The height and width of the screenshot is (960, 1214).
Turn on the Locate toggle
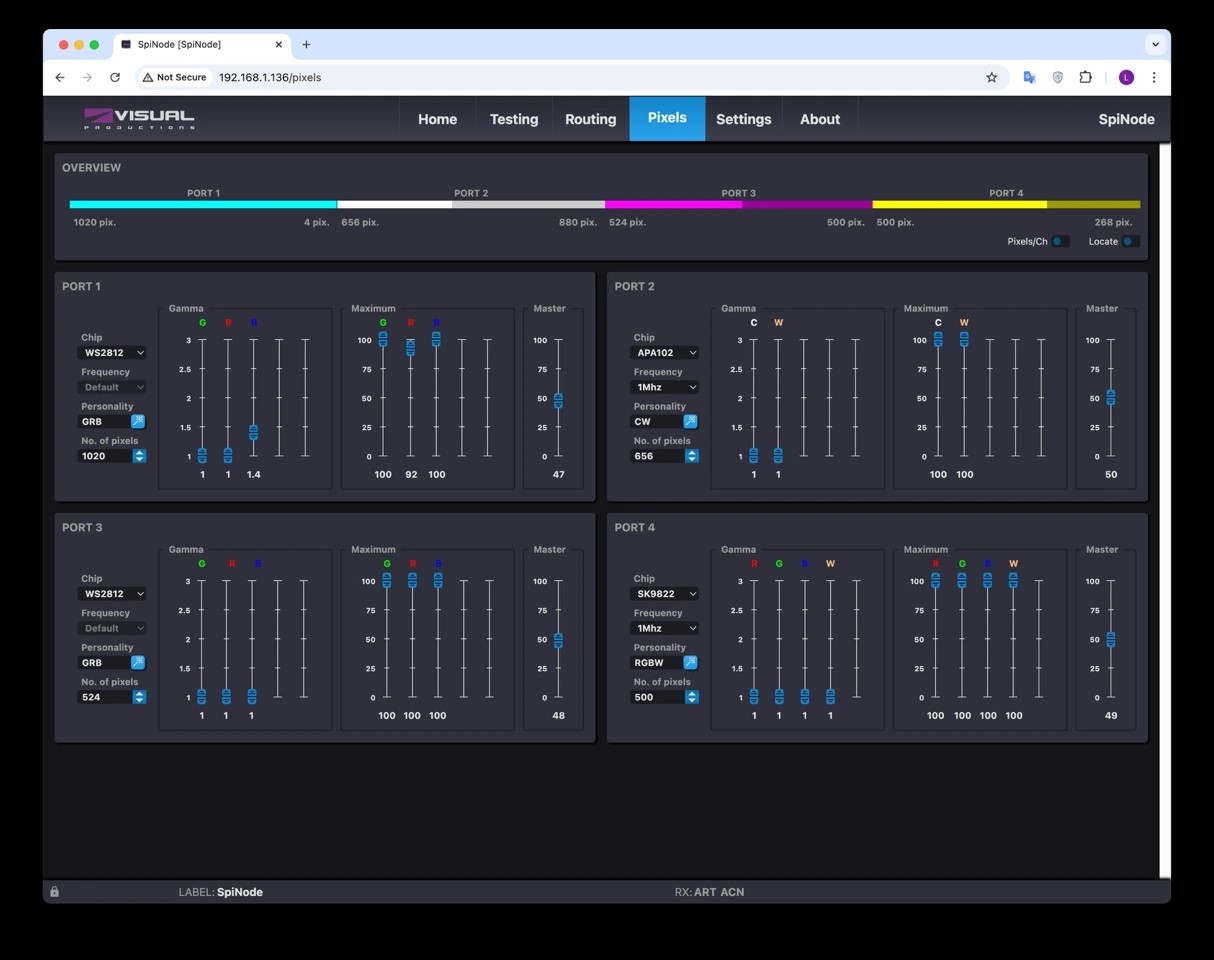pyautogui.click(x=1129, y=241)
